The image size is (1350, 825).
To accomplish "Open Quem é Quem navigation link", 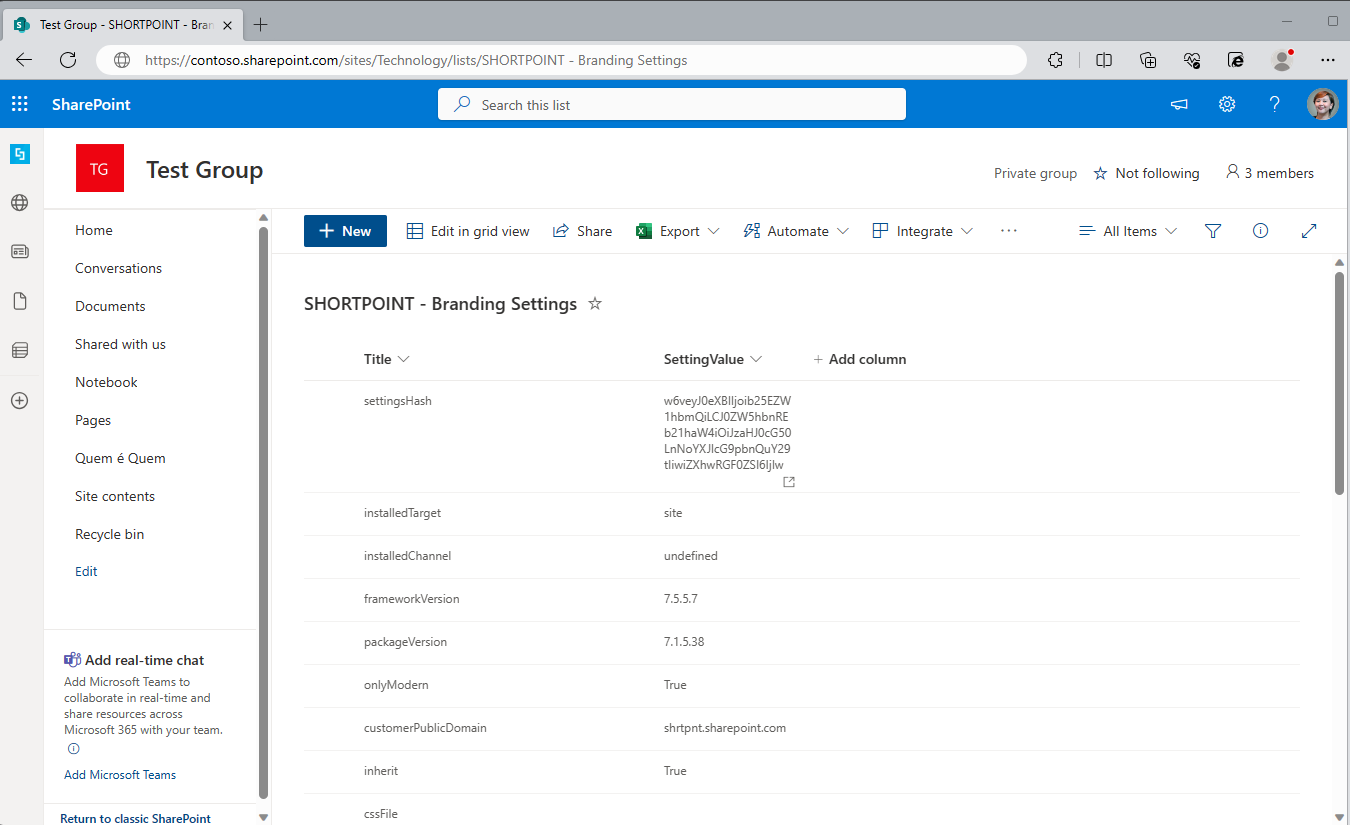I will (x=120, y=458).
